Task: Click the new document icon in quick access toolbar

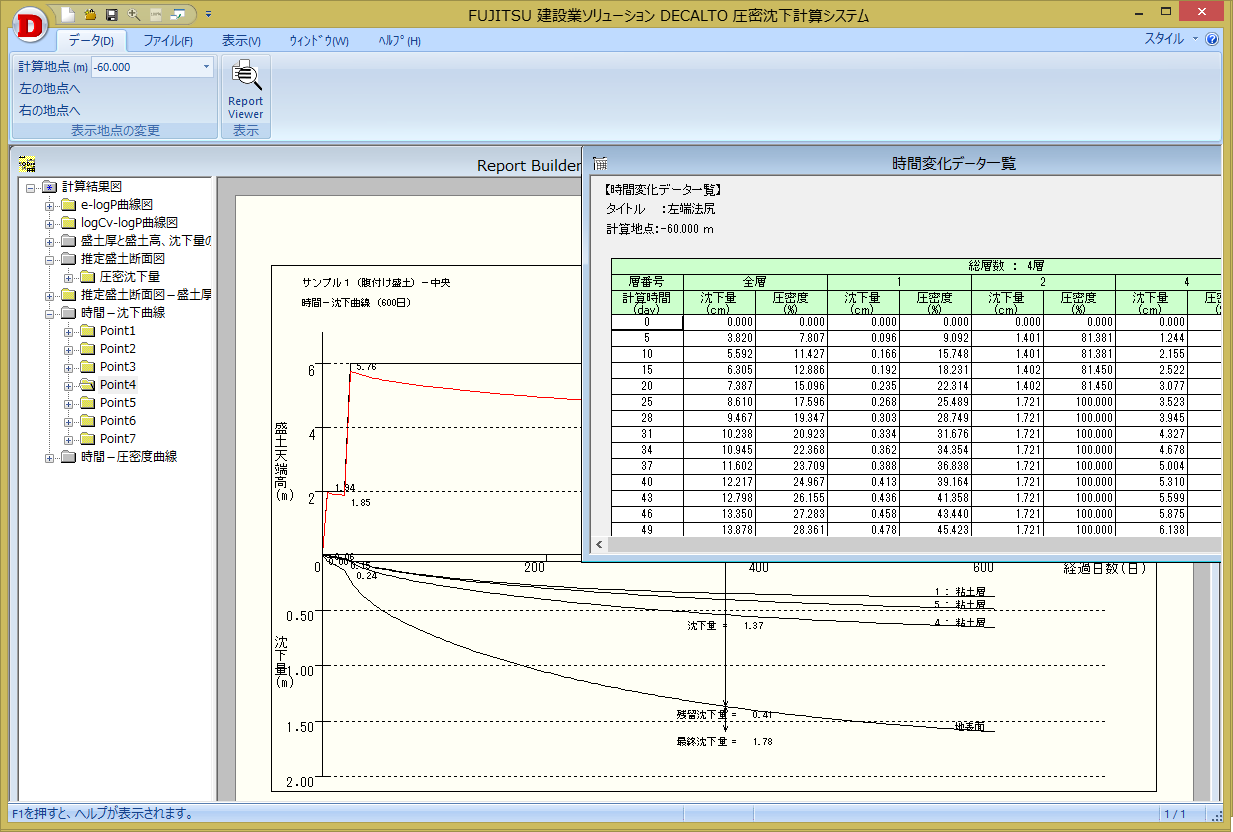Action: (68, 14)
